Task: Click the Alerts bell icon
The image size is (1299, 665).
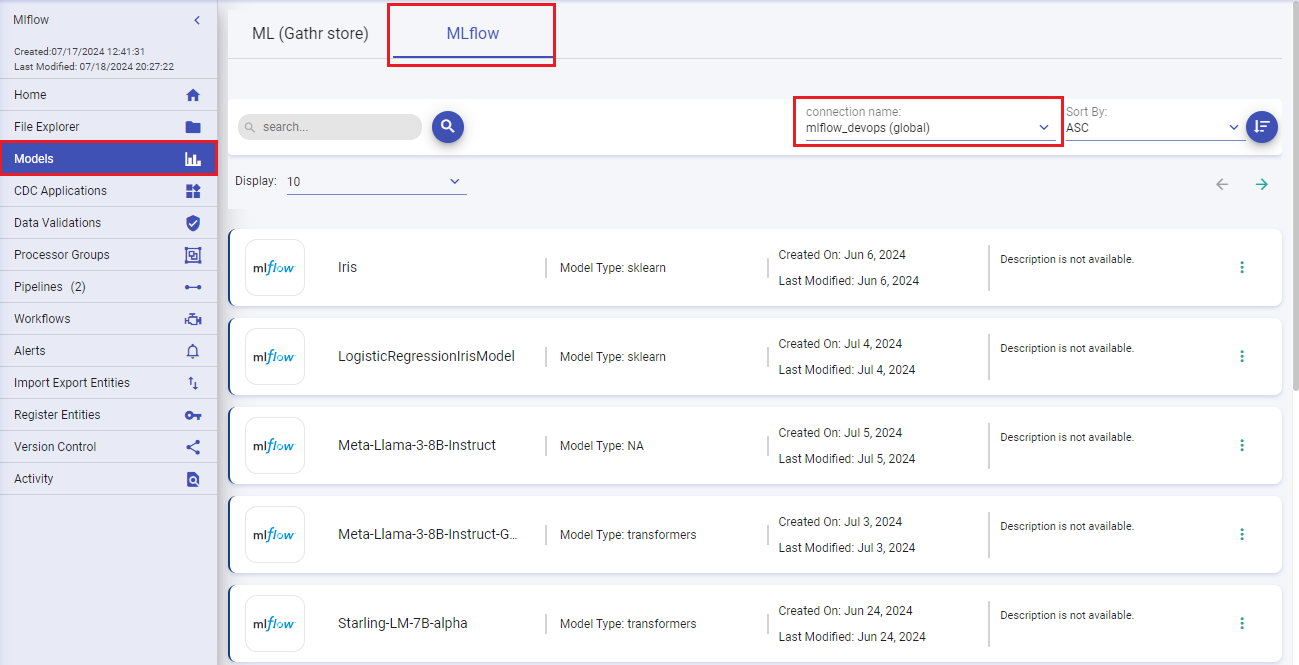Action: click(193, 351)
